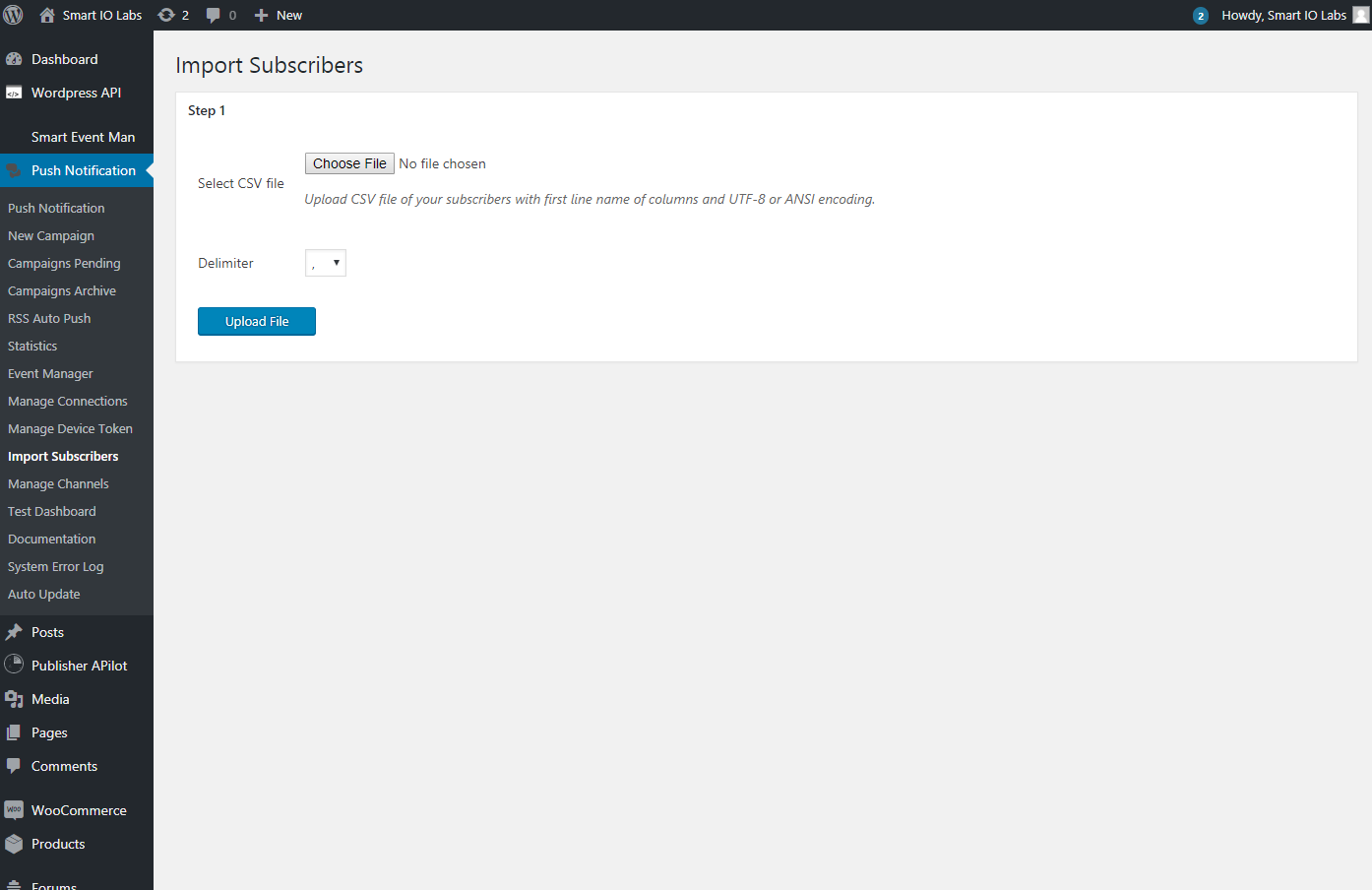The image size is (1372, 890).
Task: Open Campaigns Archive submenu link
Action: [x=62, y=291]
